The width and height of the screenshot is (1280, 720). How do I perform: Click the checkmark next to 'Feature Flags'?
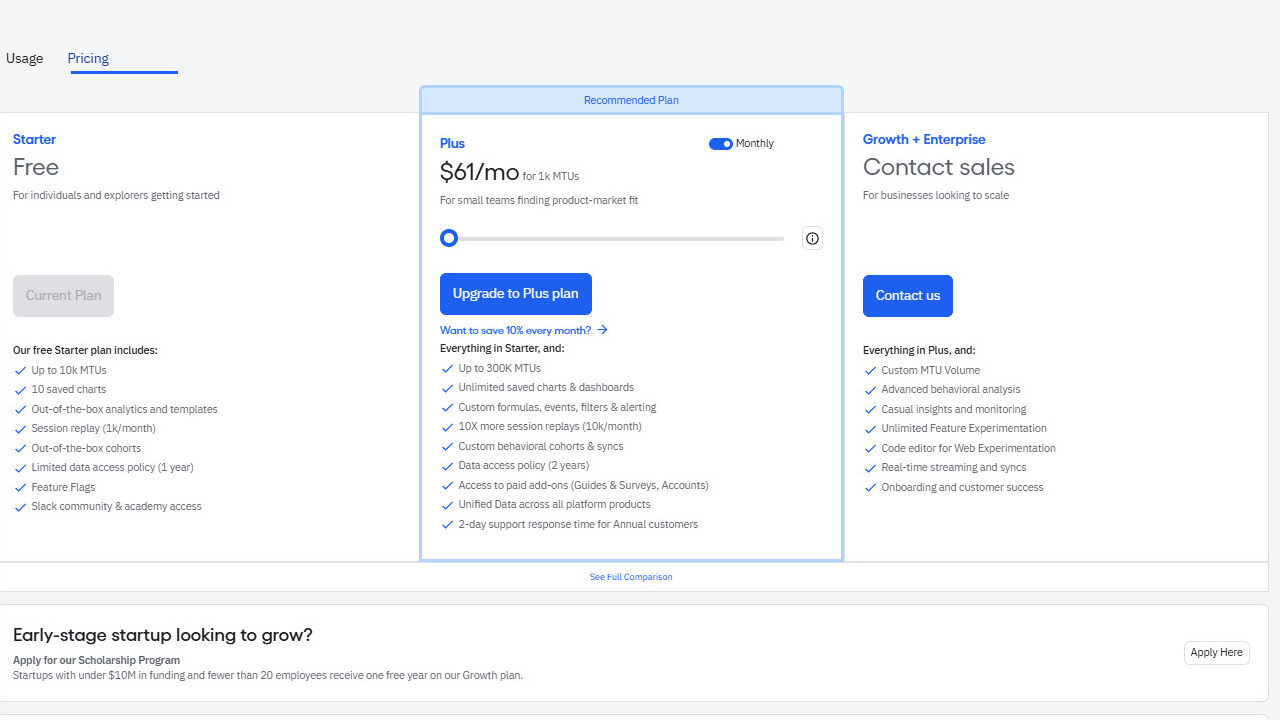[20, 487]
